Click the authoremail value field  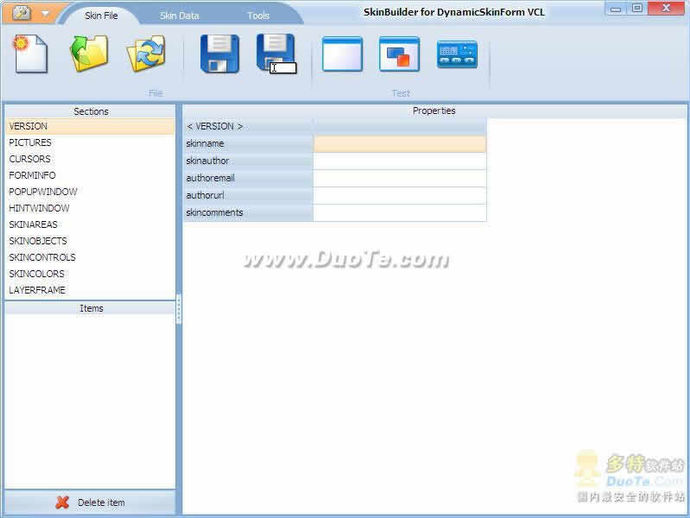click(400, 178)
